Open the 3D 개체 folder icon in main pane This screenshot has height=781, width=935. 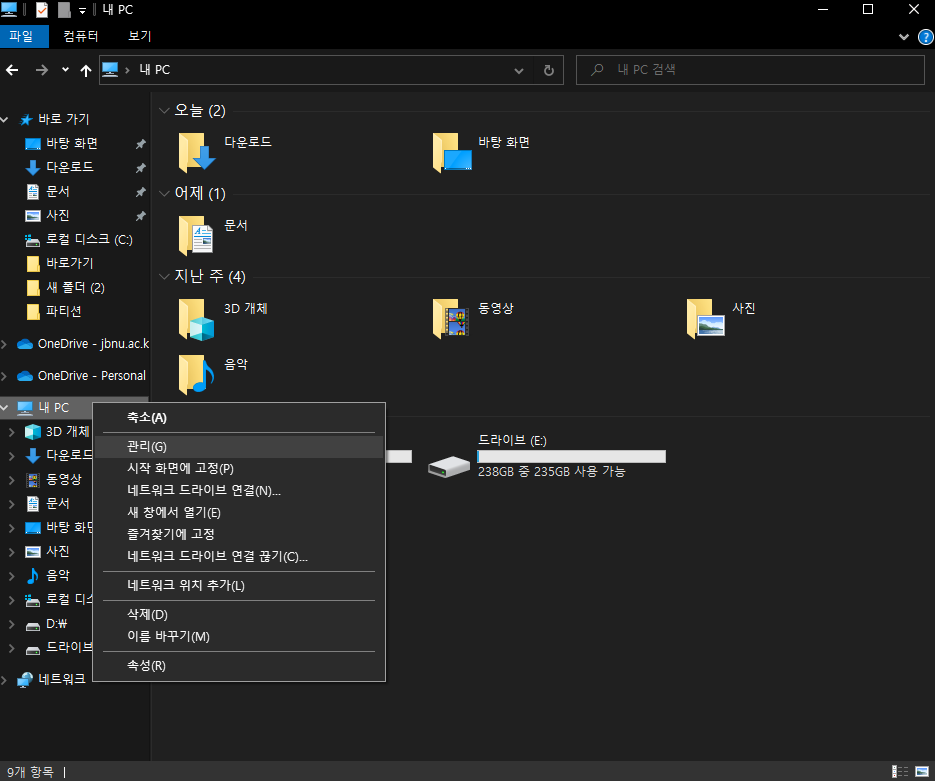coord(196,320)
